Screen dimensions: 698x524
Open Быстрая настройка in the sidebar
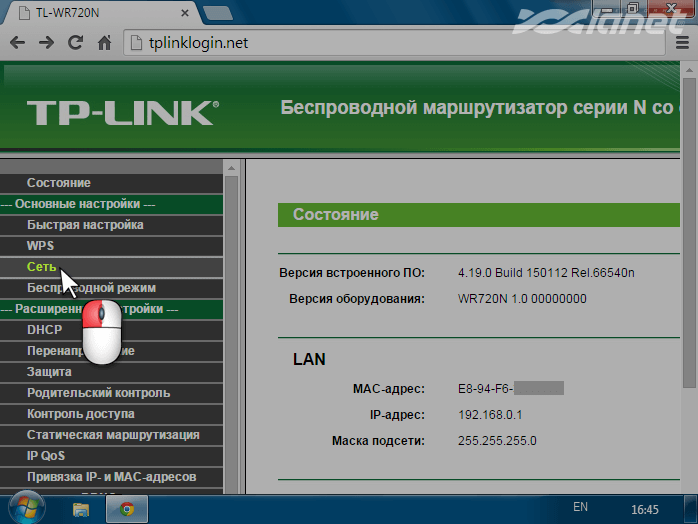click(85, 225)
